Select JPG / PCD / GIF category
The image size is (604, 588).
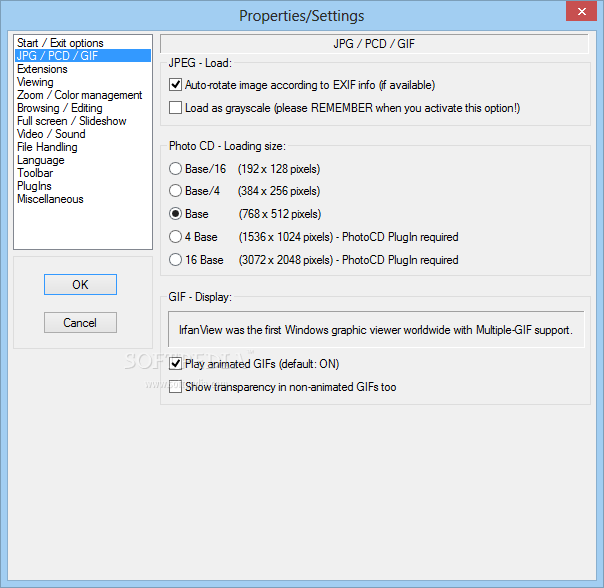pos(83,56)
